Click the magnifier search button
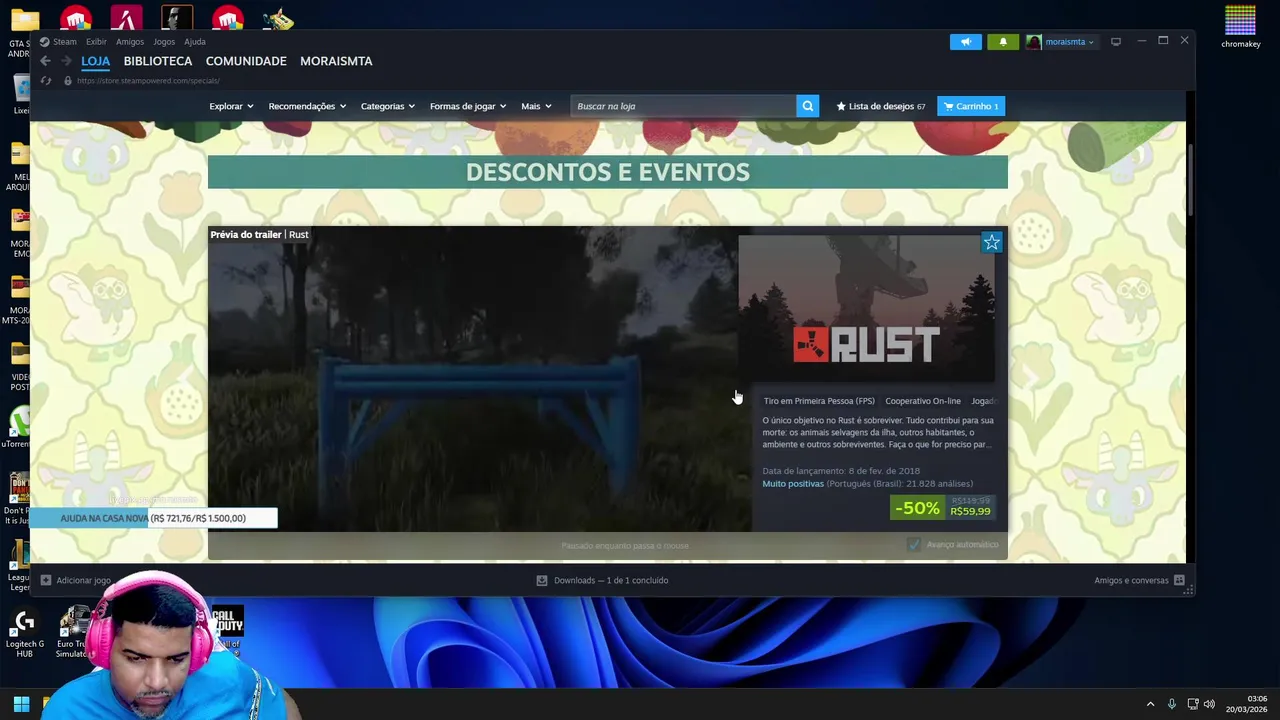The width and height of the screenshot is (1280, 720). [807, 106]
